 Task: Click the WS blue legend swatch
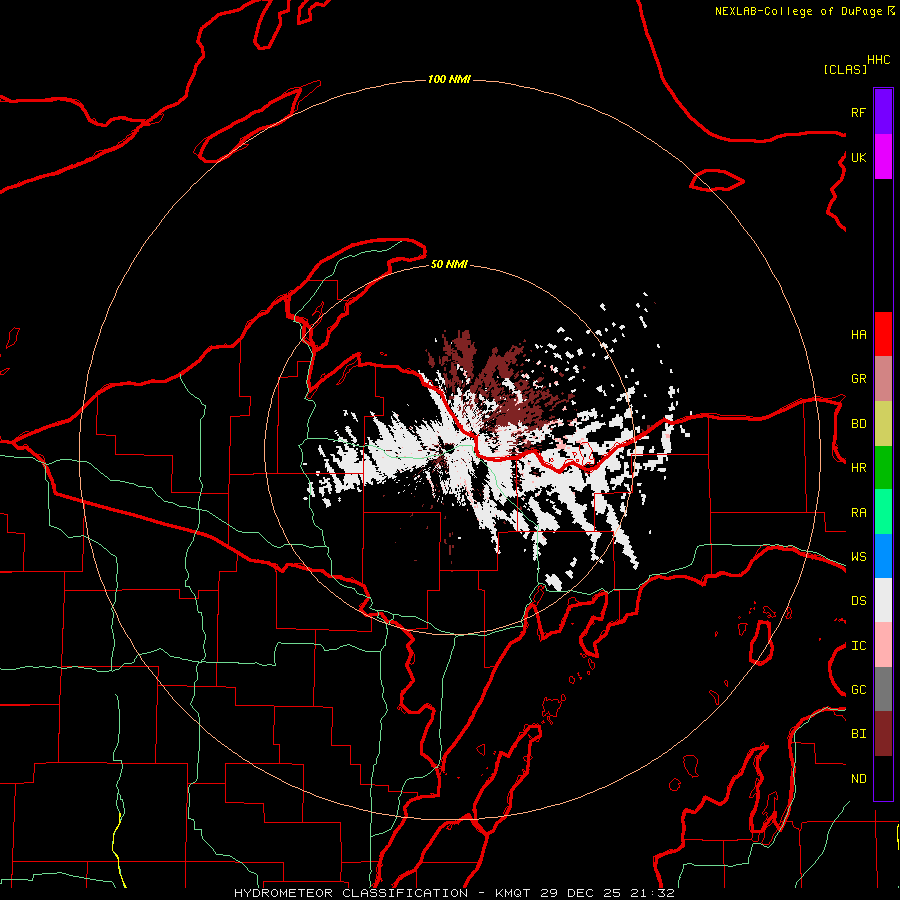883,556
